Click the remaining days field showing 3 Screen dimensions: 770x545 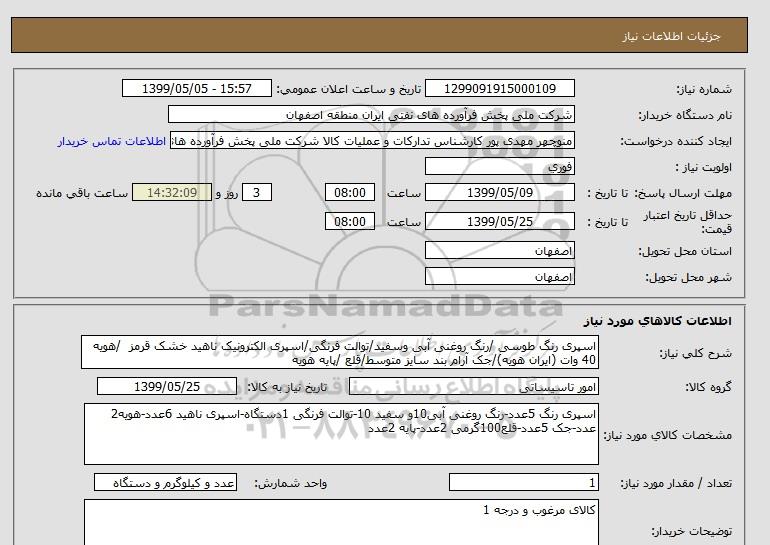(256, 192)
